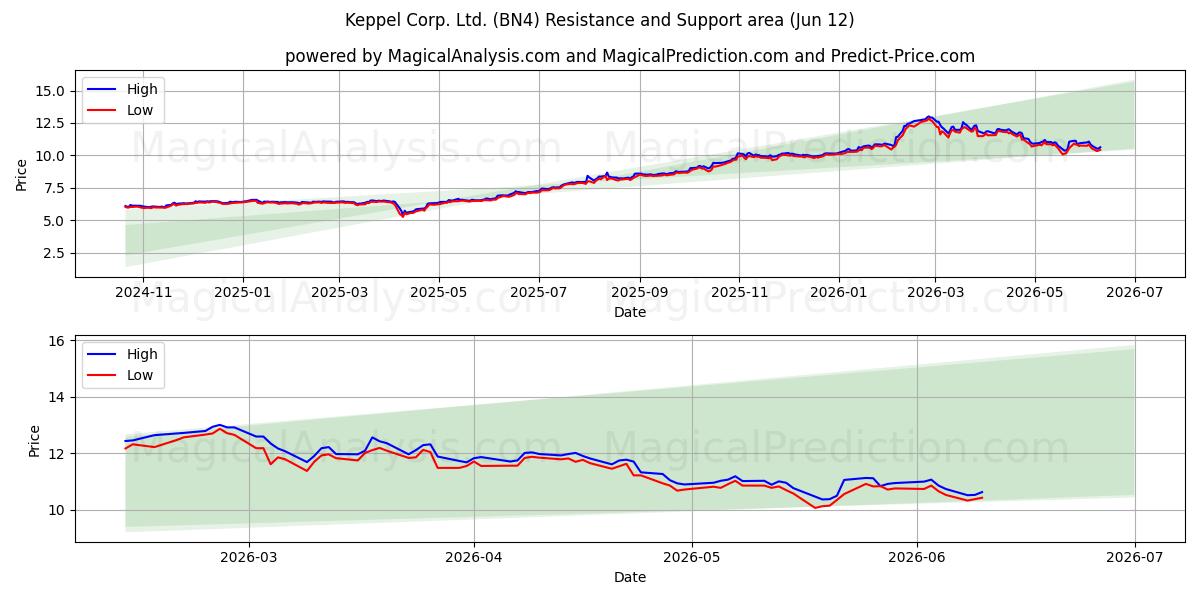1200x600 pixels.
Task: Click the '2026-06' x-axis label in bottom chart
Action: [917, 557]
